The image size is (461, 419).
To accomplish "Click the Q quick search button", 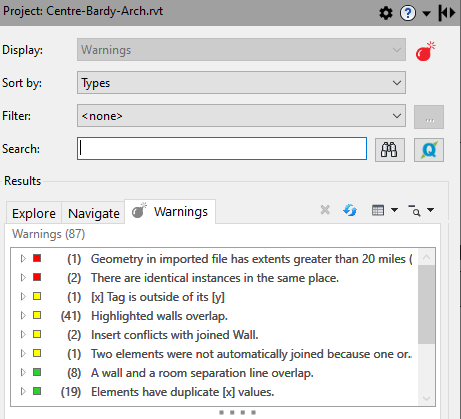I will [429, 150].
